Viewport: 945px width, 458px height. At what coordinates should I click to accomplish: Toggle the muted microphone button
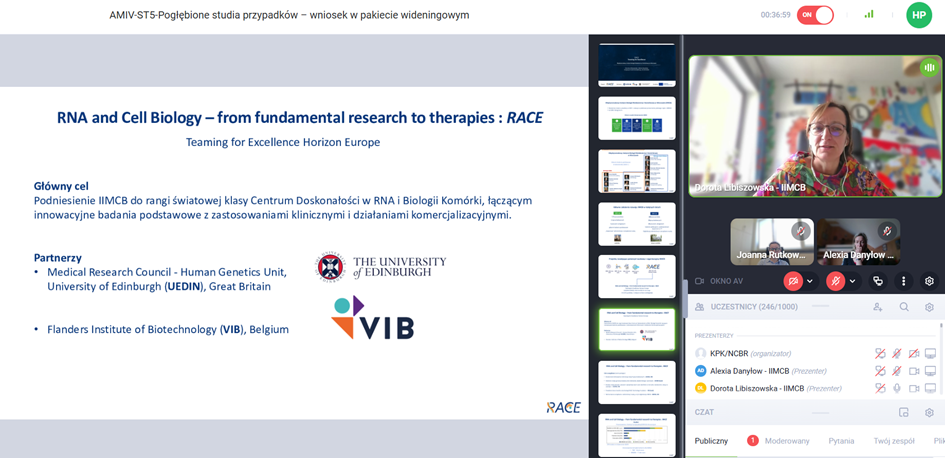tap(835, 281)
